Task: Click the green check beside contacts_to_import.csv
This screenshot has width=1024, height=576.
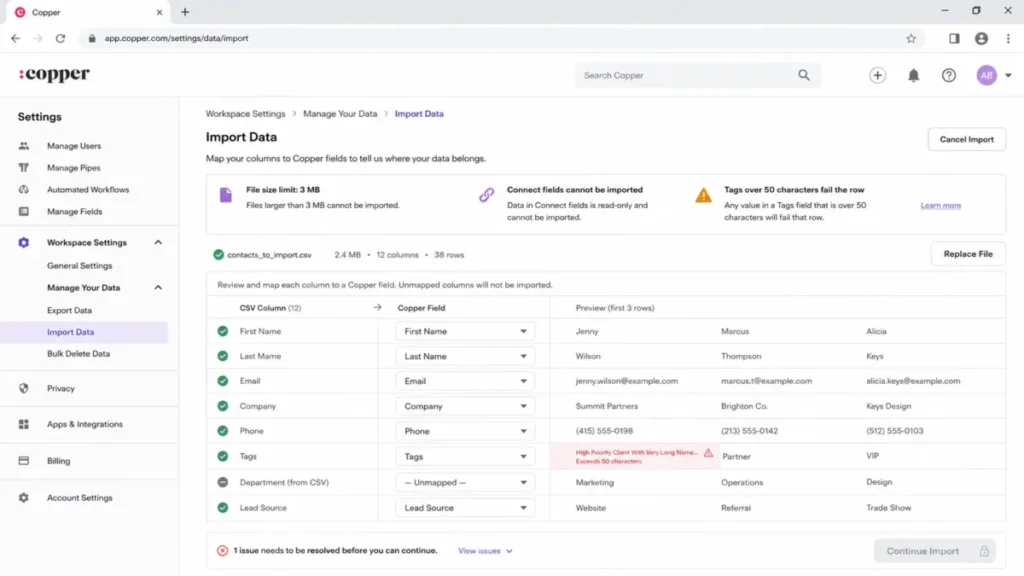Action: coord(218,255)
